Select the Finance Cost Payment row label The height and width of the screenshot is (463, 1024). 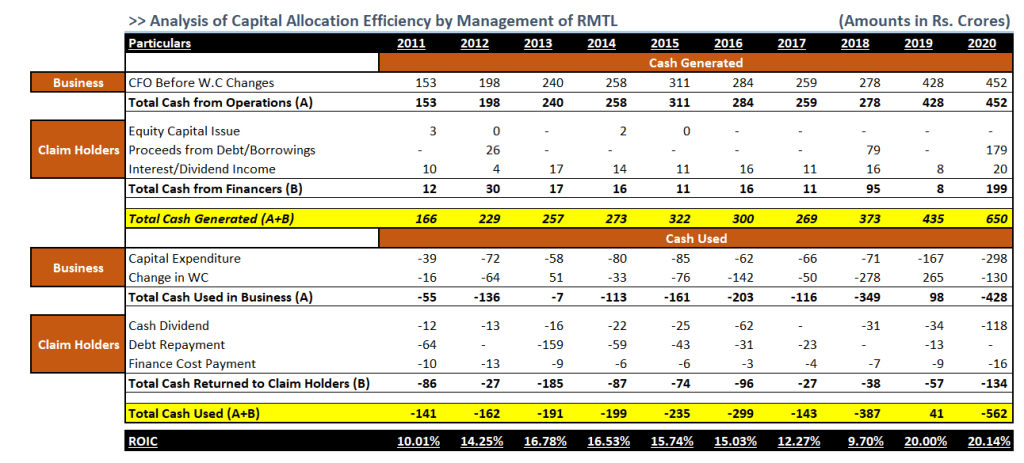(192, 363)
